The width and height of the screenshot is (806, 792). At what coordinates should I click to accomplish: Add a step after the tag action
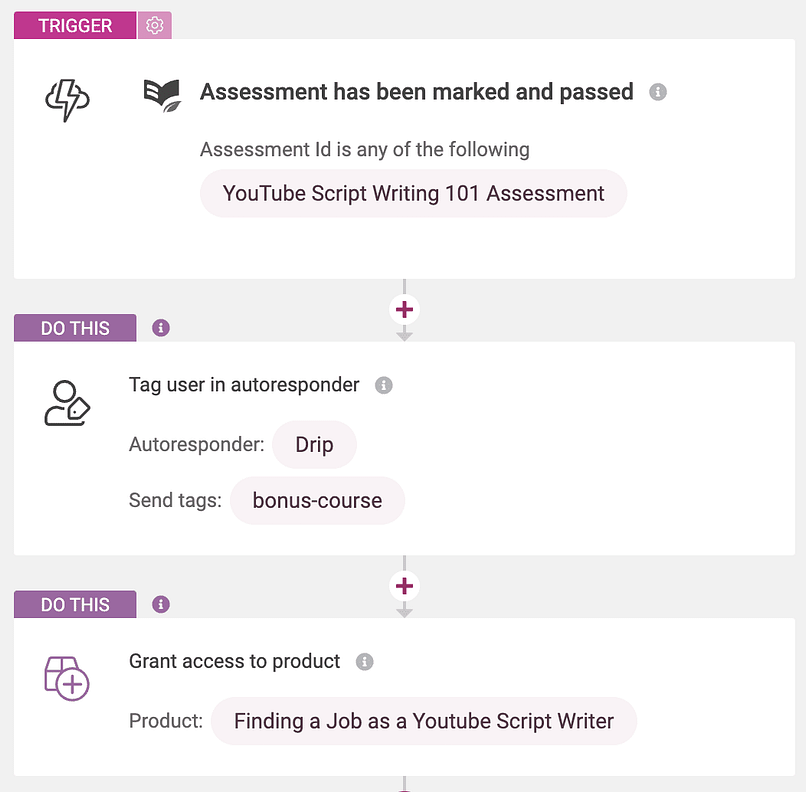(404, 586)
